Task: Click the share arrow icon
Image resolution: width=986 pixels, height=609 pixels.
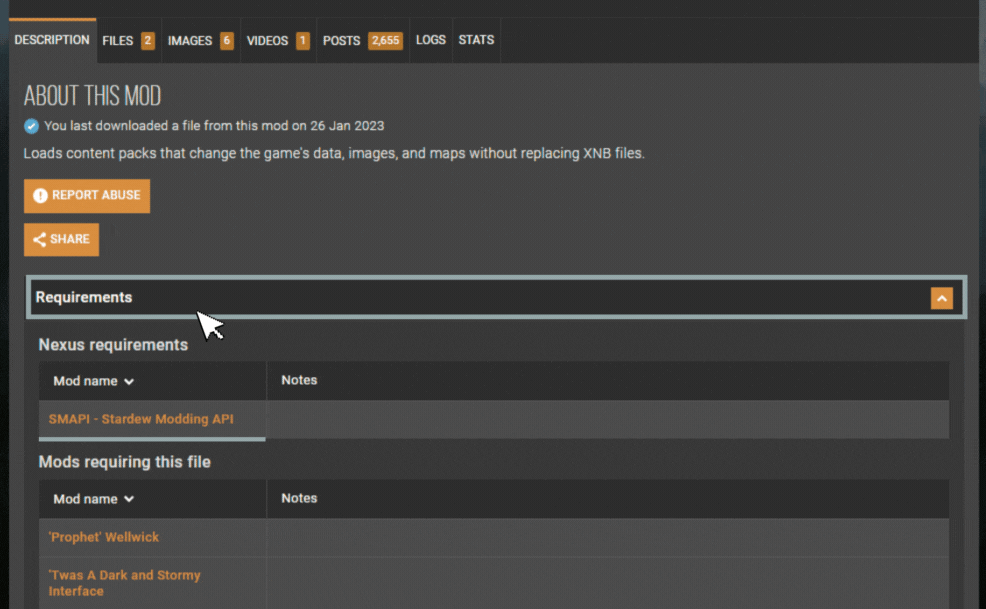Action: click(39, 240)
